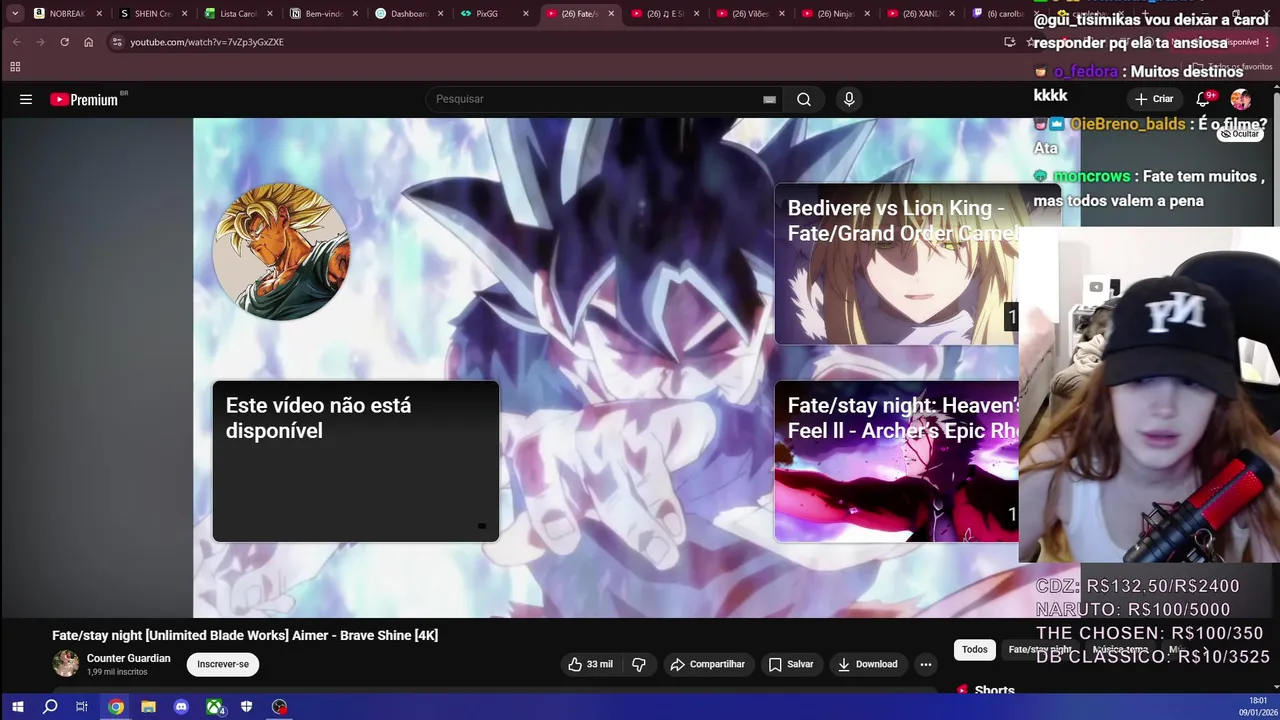Open Windows taskbar search
1280x720 pixels.
pos(50,707)
